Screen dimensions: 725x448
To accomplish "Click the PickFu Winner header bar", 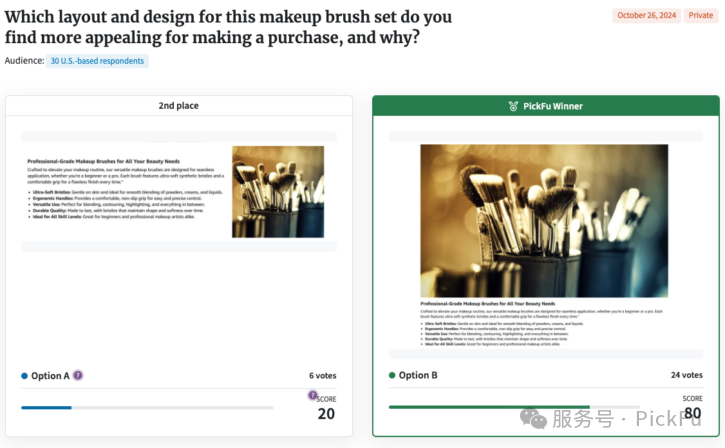I will (x=546, y=105).
